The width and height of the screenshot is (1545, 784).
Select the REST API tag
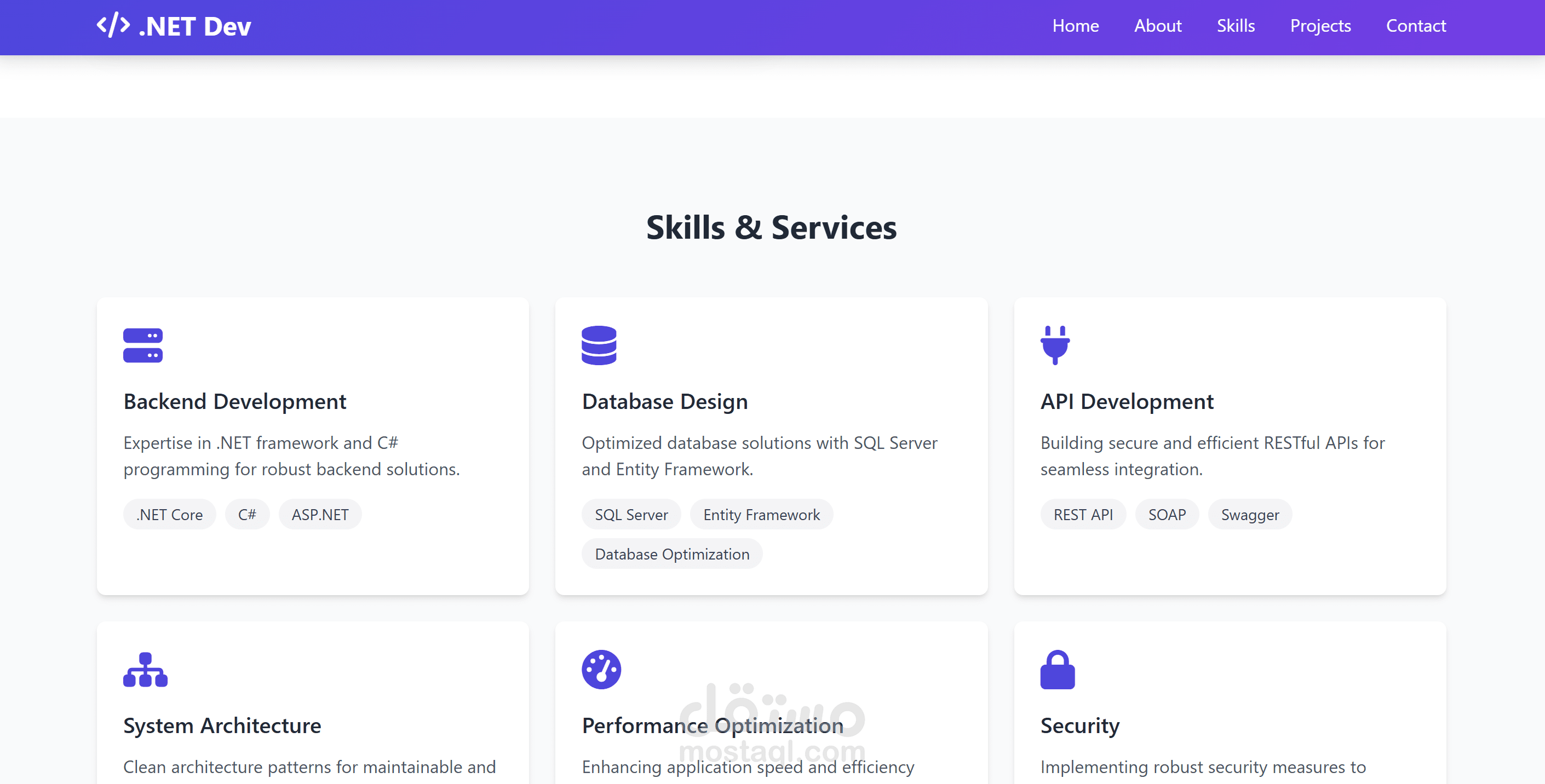[x=1083, y=514]
